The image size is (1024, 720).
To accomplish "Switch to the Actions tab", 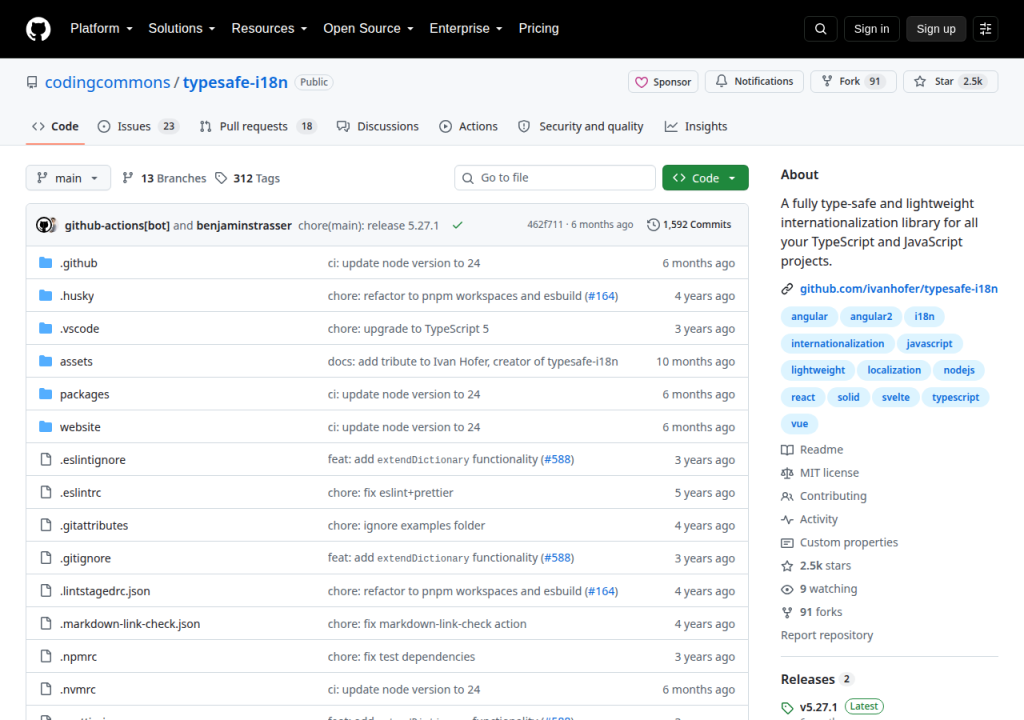I will 468,127.
